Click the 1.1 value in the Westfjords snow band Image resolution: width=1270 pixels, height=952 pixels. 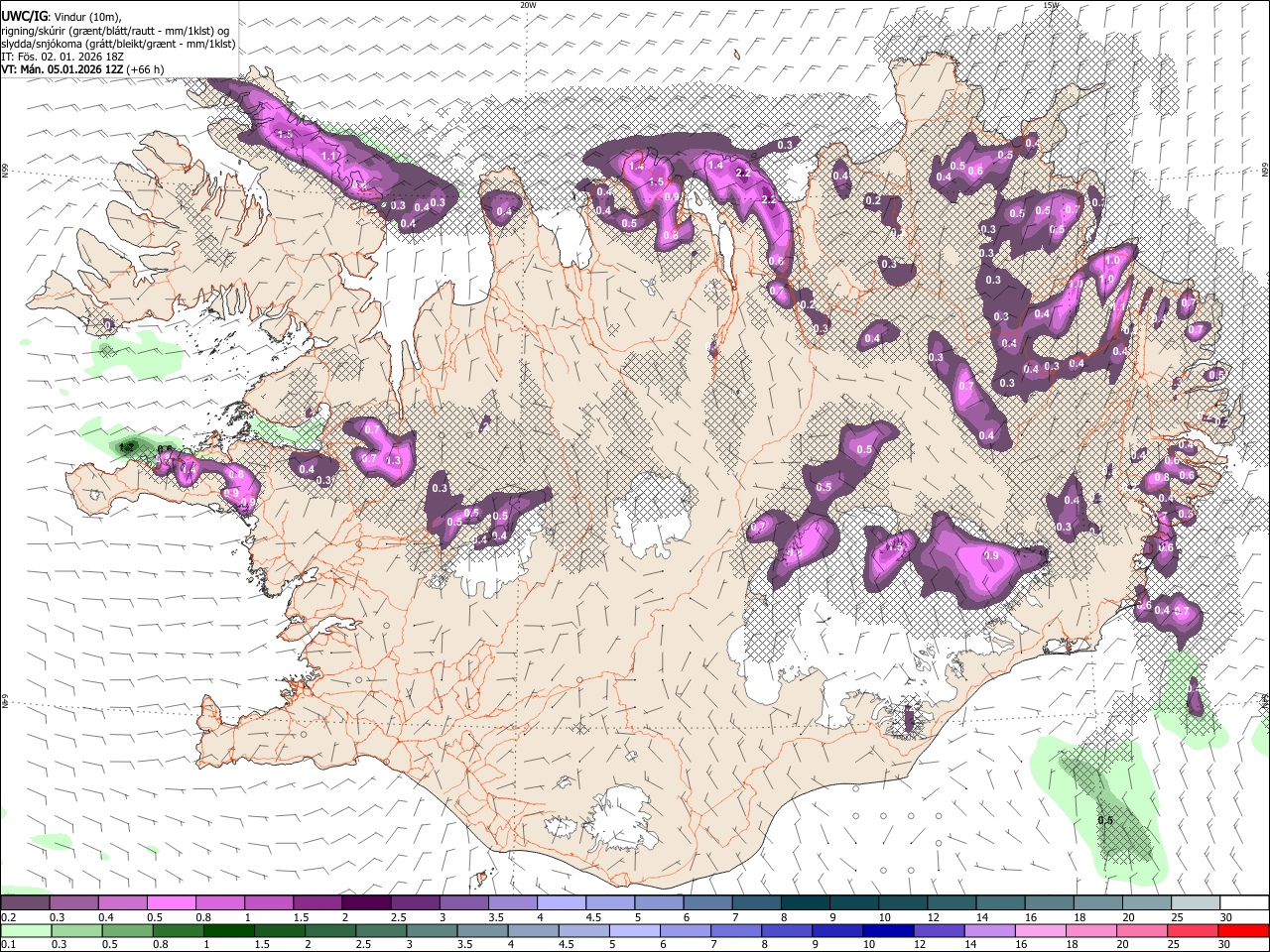tap(329, 157)
